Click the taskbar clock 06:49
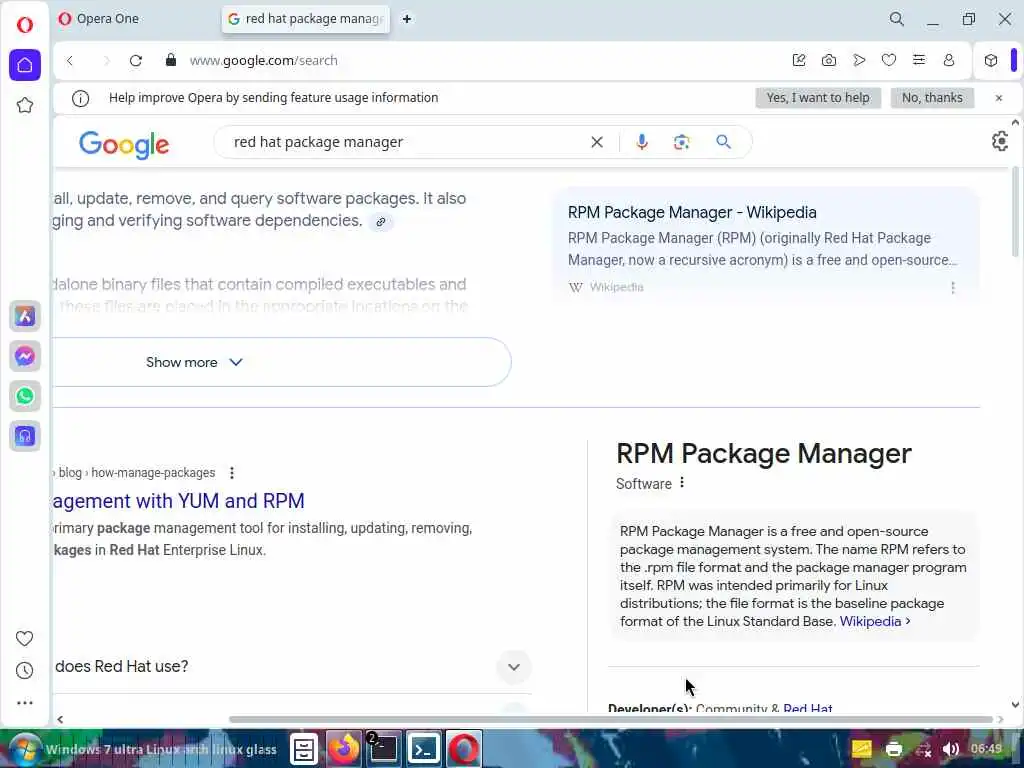 pyautogui.click(x=985, y=748)
